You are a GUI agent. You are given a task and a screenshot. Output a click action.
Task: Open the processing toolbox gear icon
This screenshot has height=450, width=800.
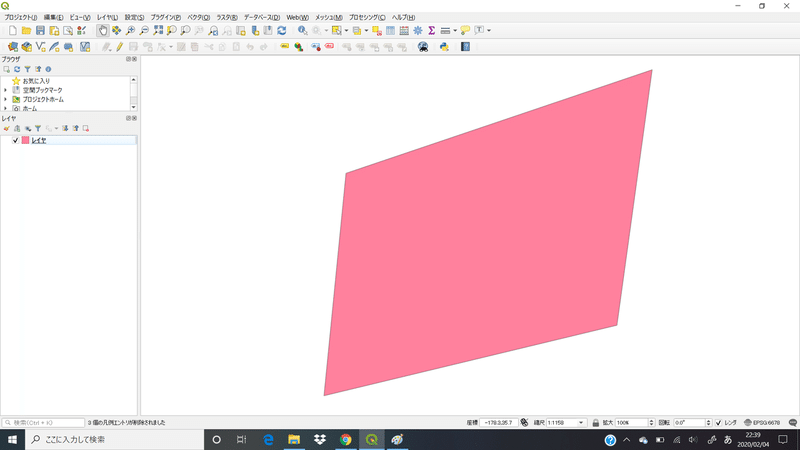pos(418,31)
